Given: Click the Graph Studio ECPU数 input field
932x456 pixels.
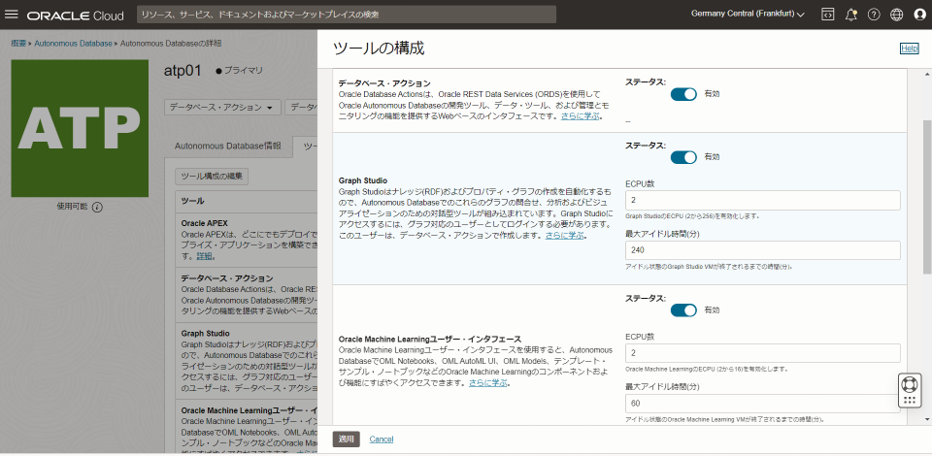Looking at the screenshot, I should pyautogui.click(x=762, y=200).
